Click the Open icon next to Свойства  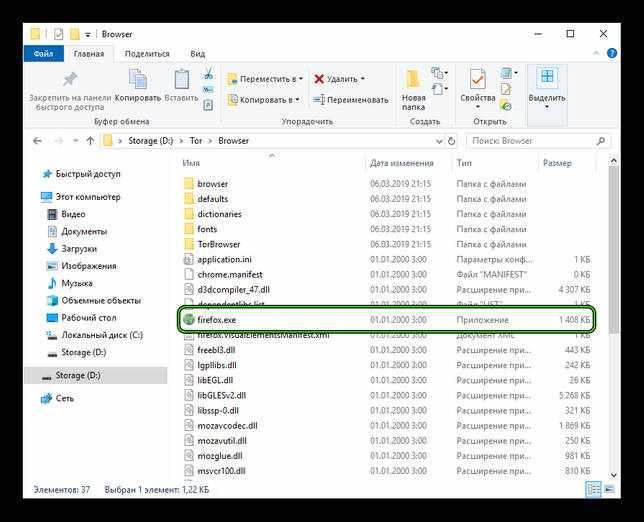[508, 74]
